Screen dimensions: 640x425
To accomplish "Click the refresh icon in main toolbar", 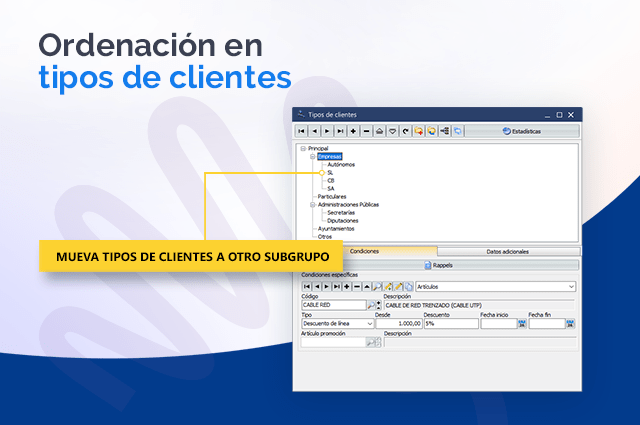I will (x=405, y=131).
